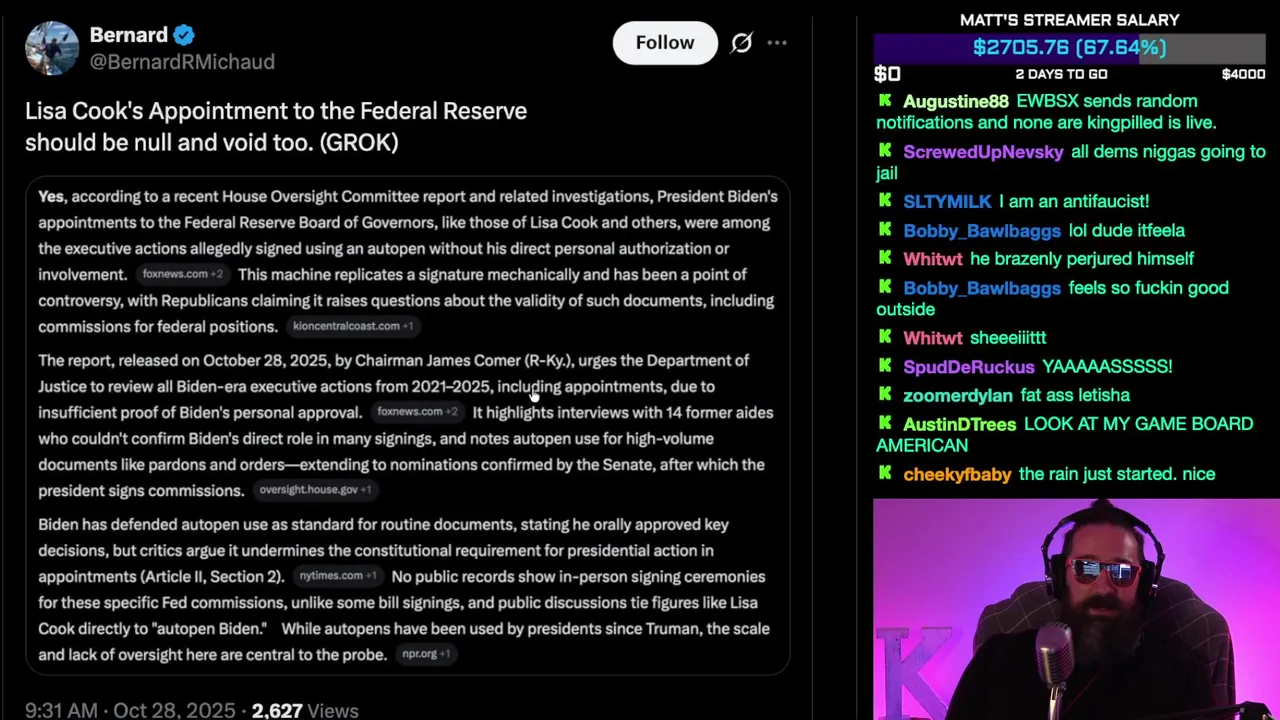1280x720 pixels.
Task: Click the 2 DAYS TO GO label
Action: (x=1061, y=75)
